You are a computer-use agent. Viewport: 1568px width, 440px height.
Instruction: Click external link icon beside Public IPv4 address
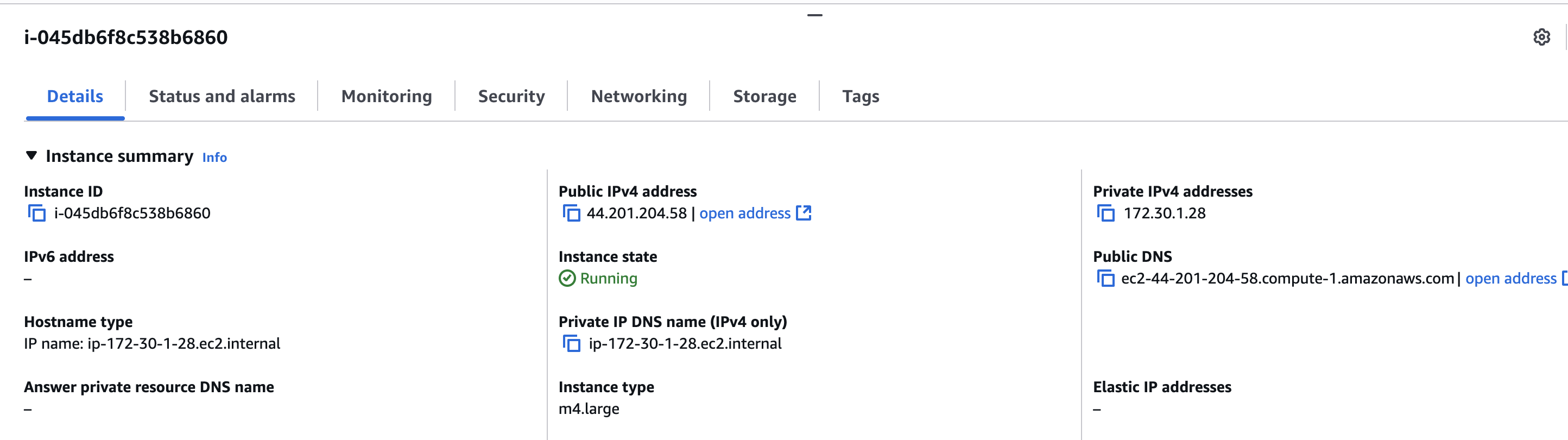tap(804, 213)
